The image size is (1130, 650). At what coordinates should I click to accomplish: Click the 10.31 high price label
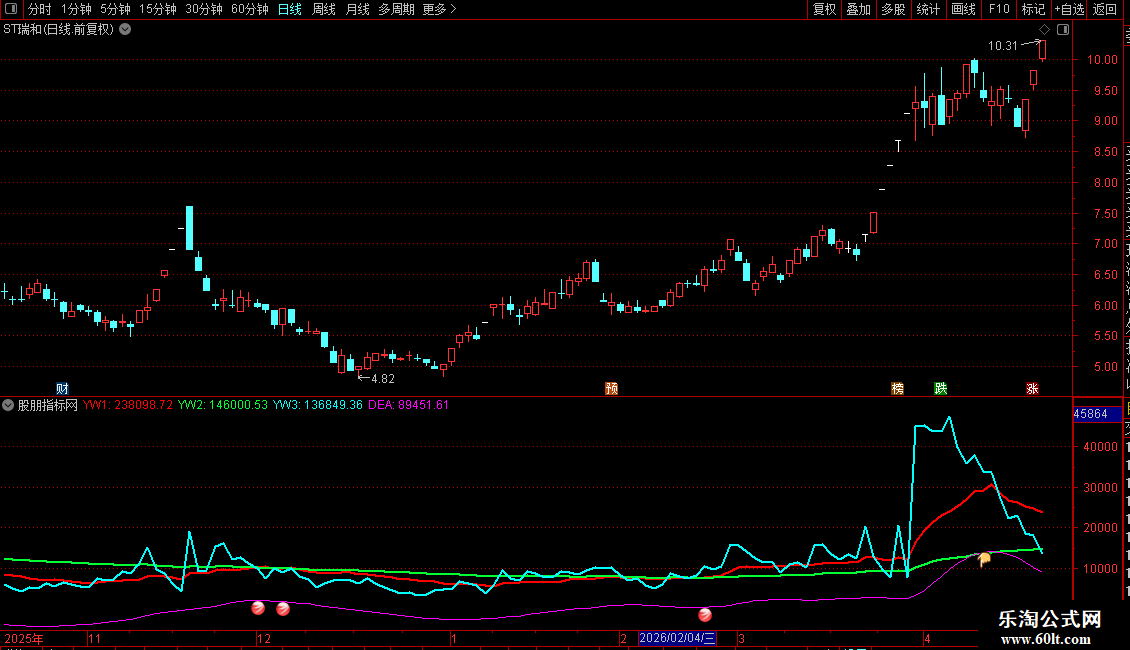(x=1002, y=46)
